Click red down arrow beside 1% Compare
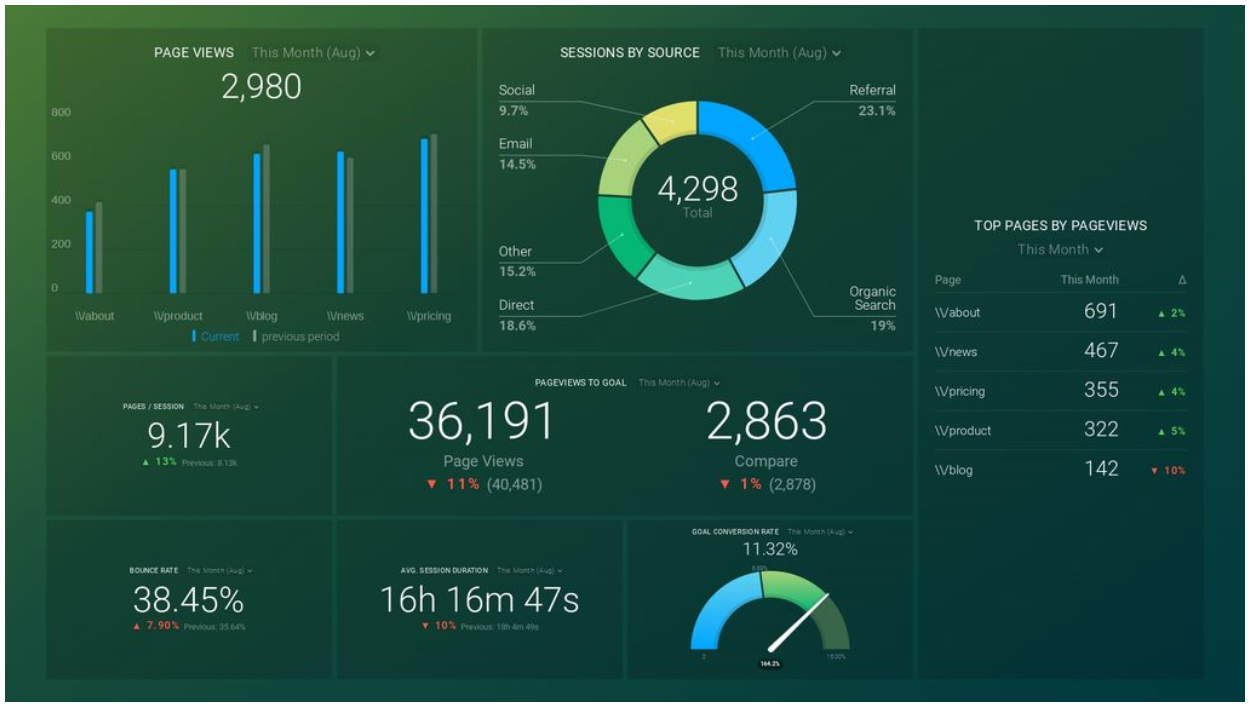The height and width of the screenshot is (706, 1249). tap(724, 484)
